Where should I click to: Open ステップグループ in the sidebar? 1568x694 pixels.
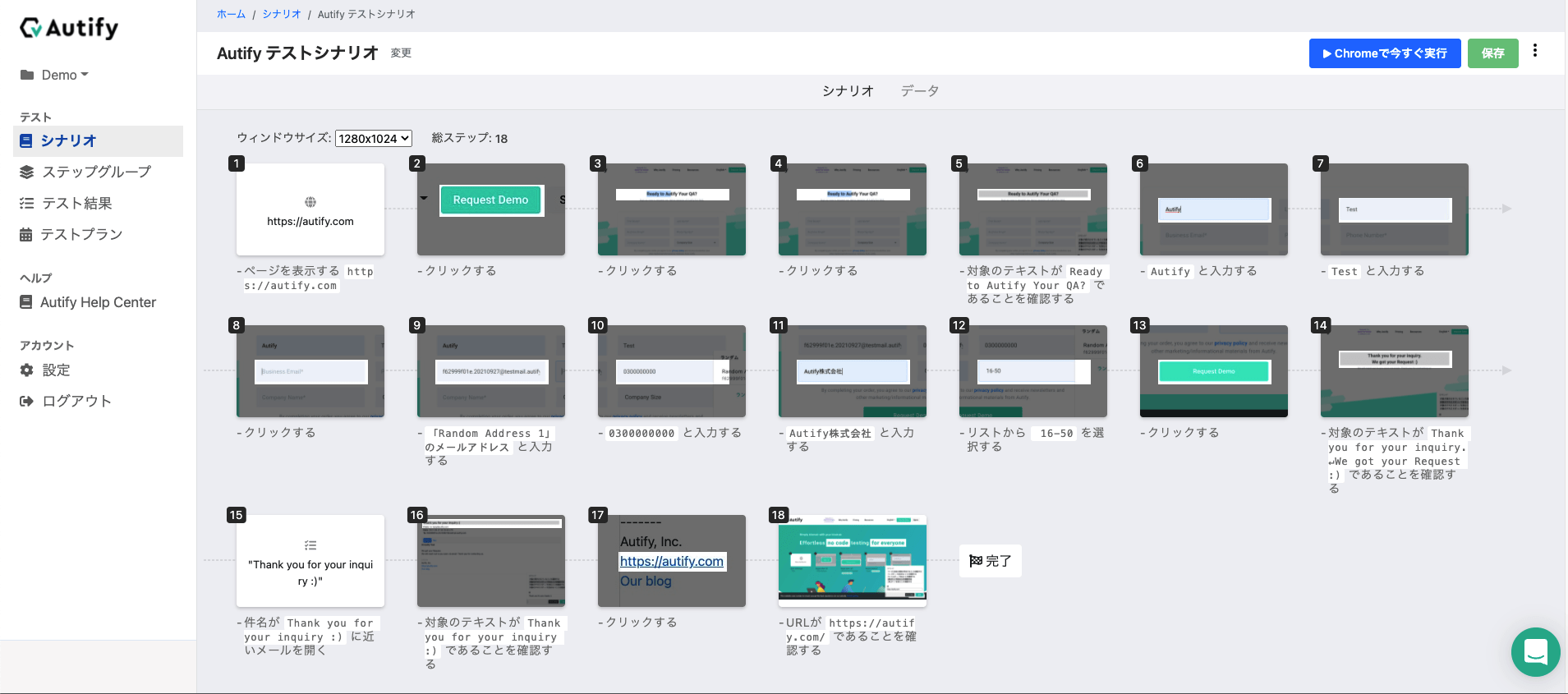(97, 172)
